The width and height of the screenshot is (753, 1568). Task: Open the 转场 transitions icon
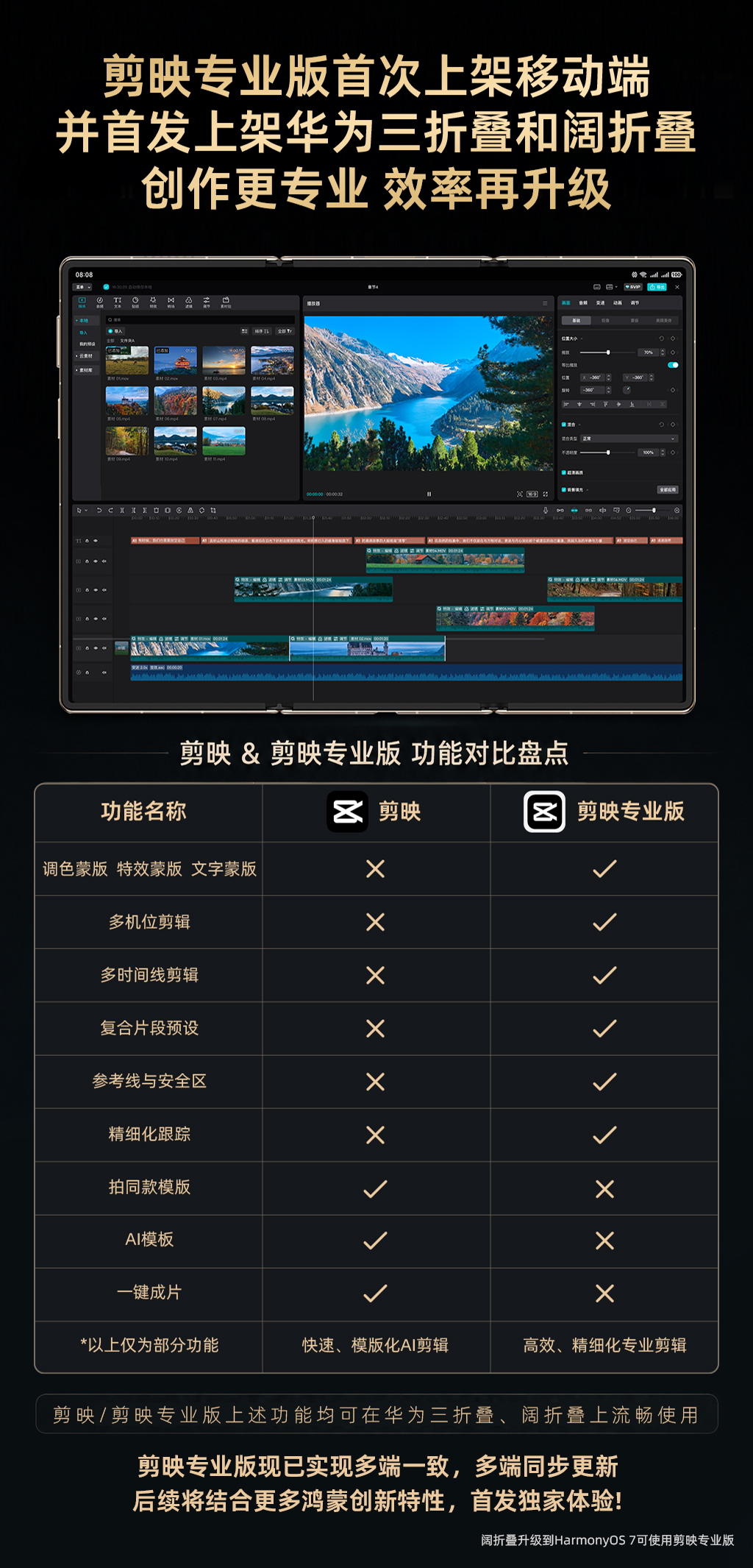click(171, 302)
